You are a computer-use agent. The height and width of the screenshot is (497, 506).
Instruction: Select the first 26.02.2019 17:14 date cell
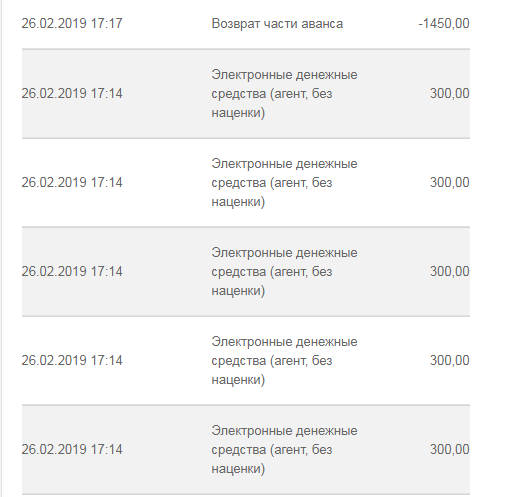72,93
